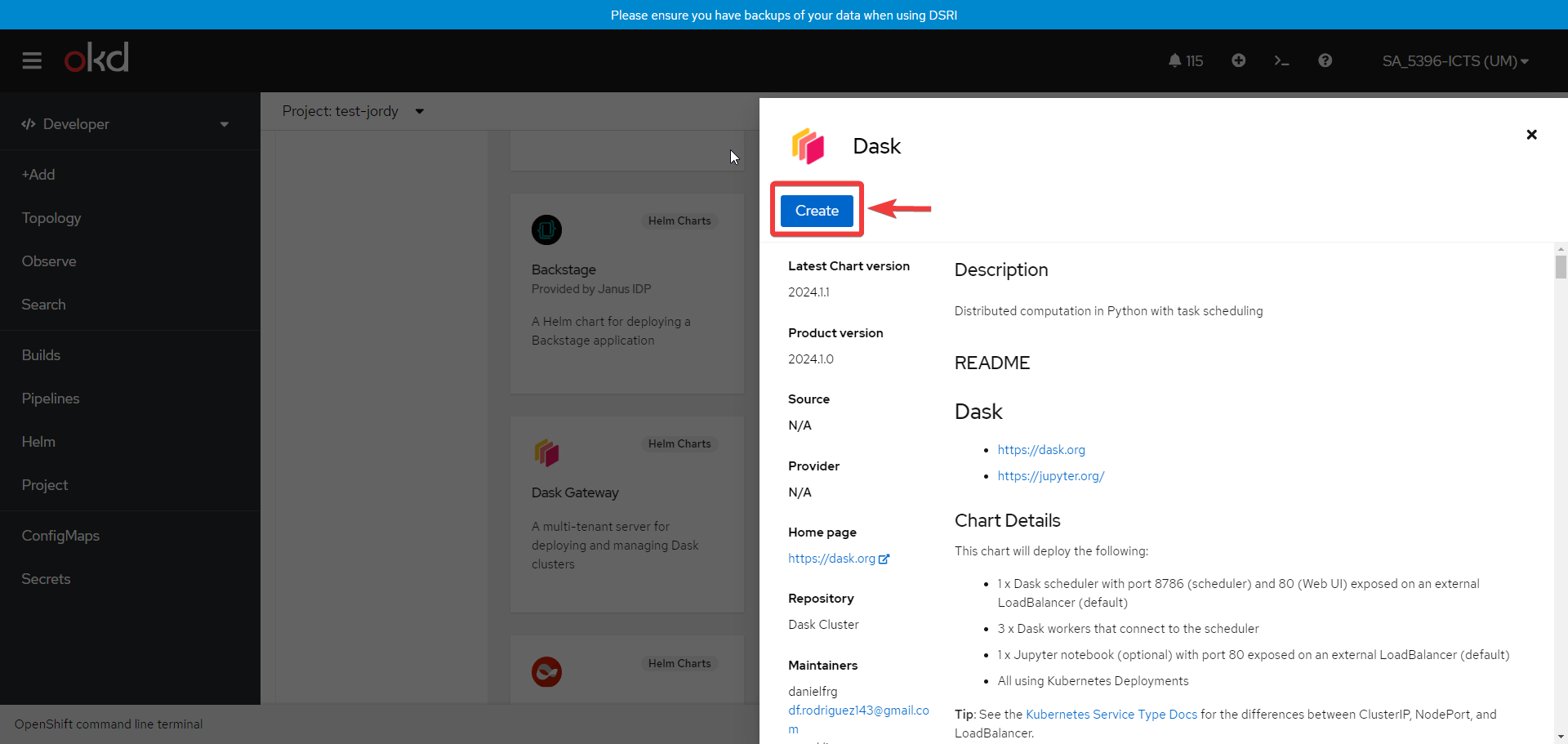Click the maintainer name danielfrg

(813, 692)
